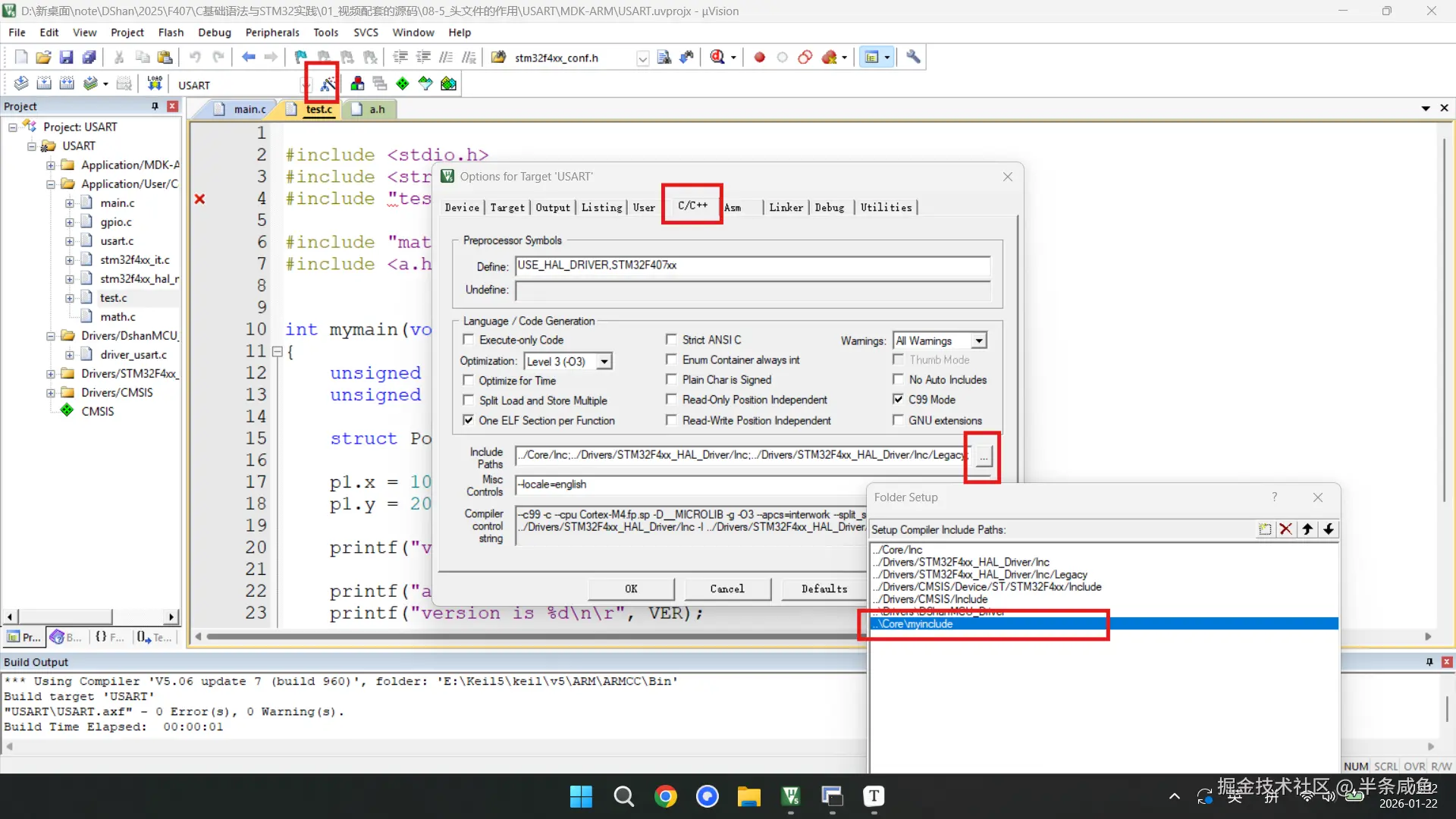This screenshot has height=819, width=1456.
Task: Move include path up with arrow icon
Action: coord(1307,529)
